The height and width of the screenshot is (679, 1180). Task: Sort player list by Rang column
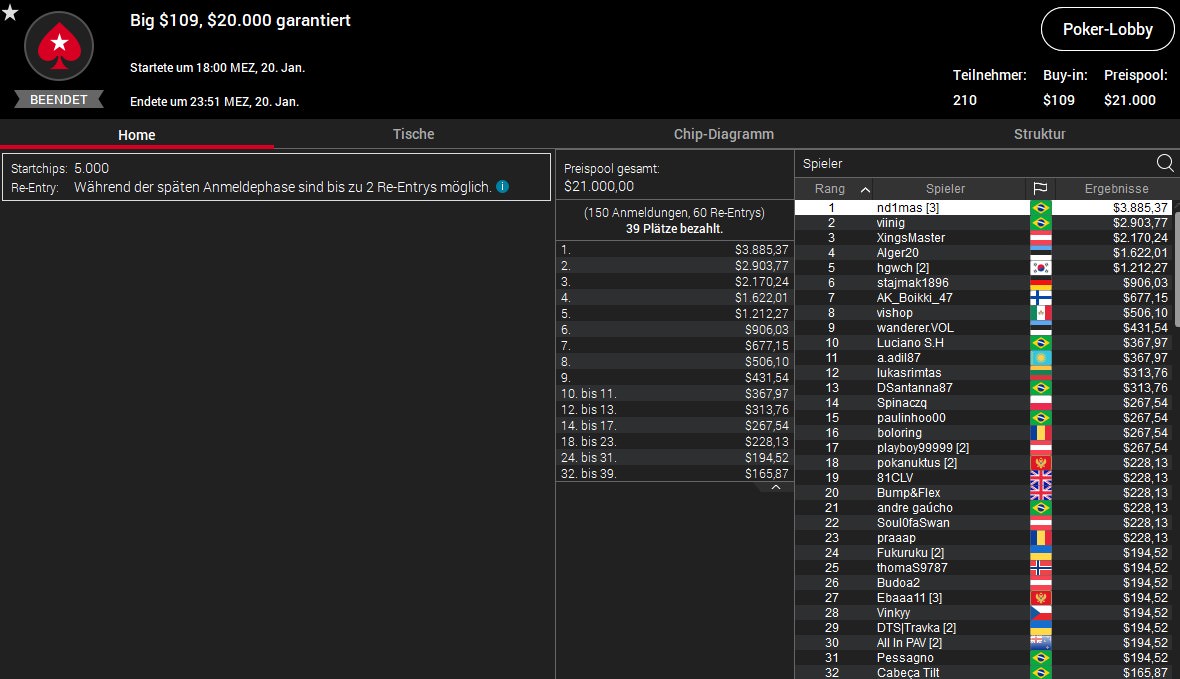pos(836,189)
